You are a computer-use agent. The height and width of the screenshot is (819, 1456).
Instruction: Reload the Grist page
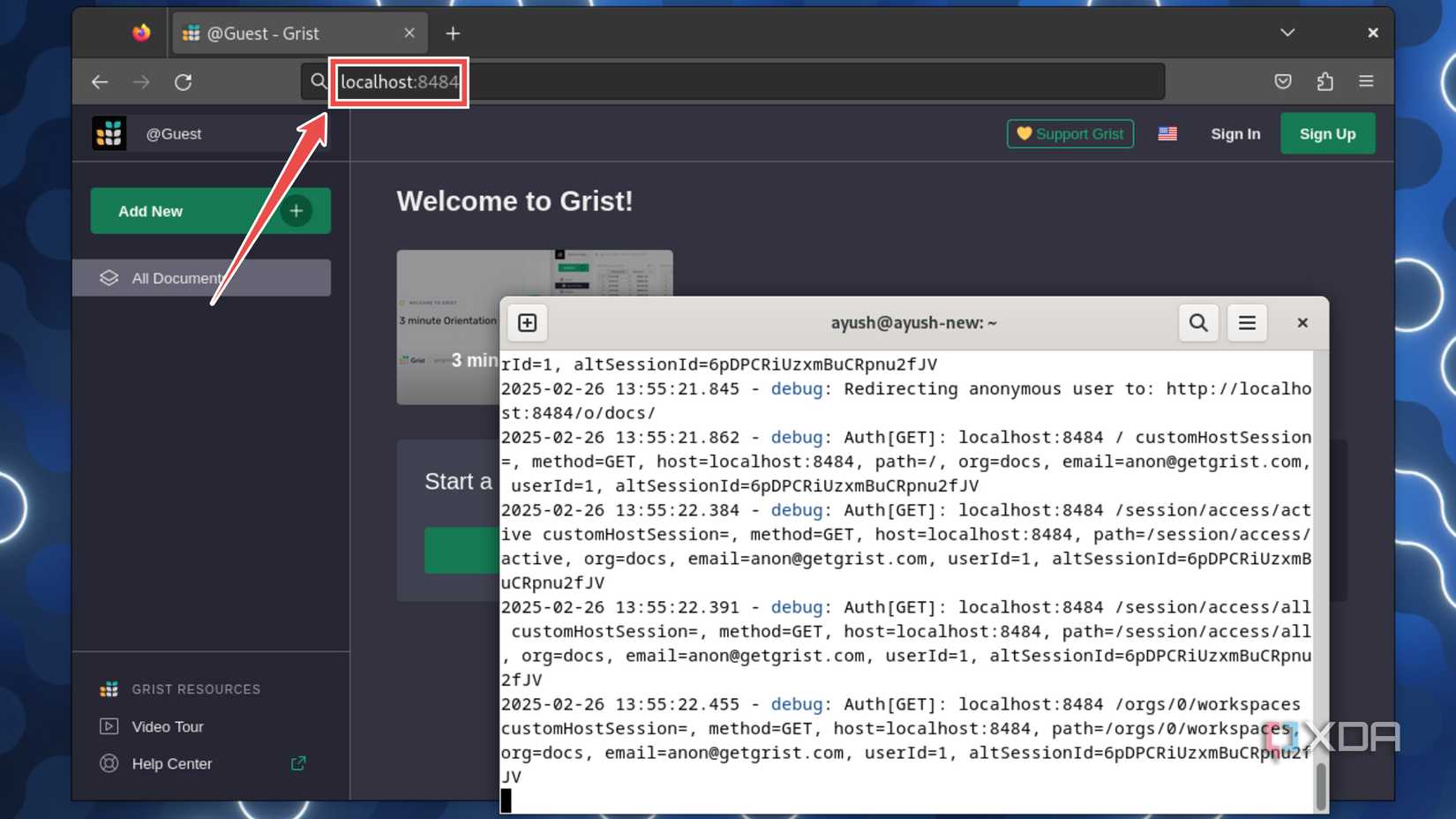coord(184,82)
